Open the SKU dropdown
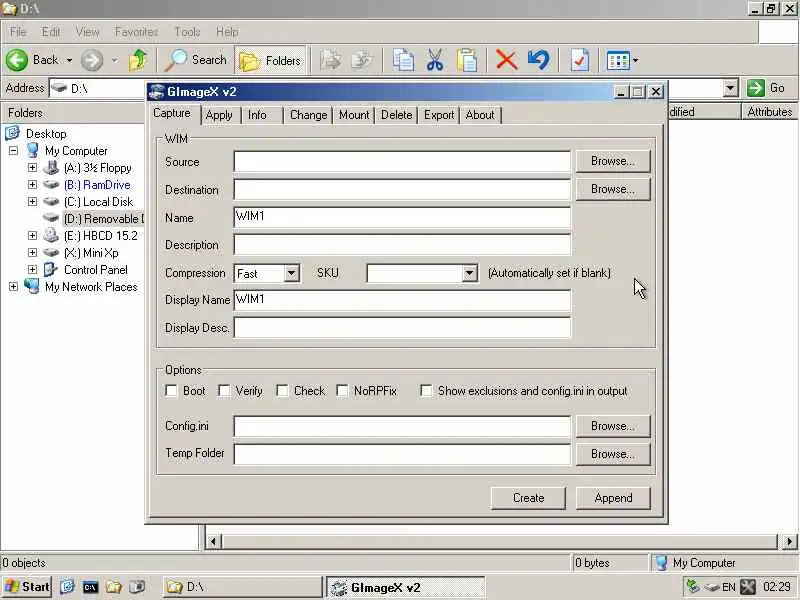The width and height of the screenshot is (800, 600). coord(469,273)
